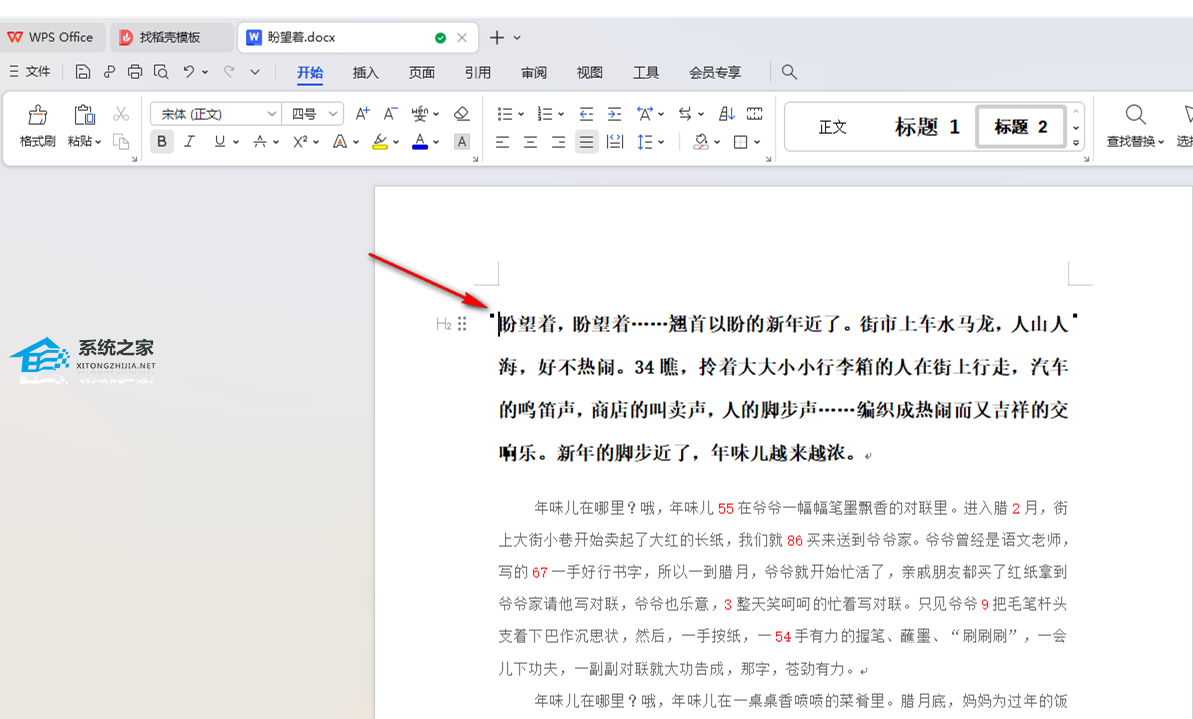This screenshot has width=1193, height=719.
Task: Open the hamburger 文件 file menu
Action: click(x=30, y=72)
